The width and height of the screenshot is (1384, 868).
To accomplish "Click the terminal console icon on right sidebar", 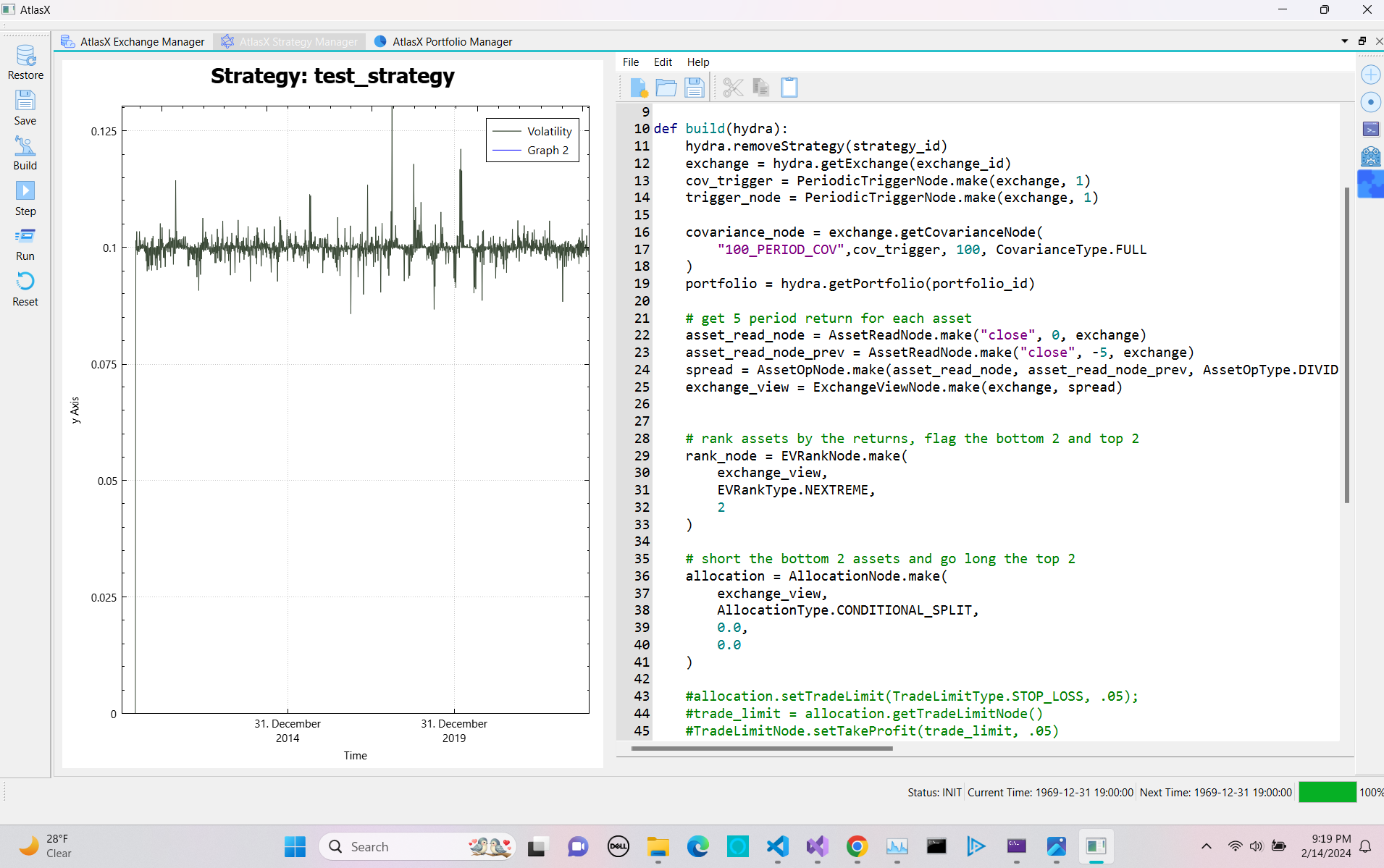I will coord(1371,130).
